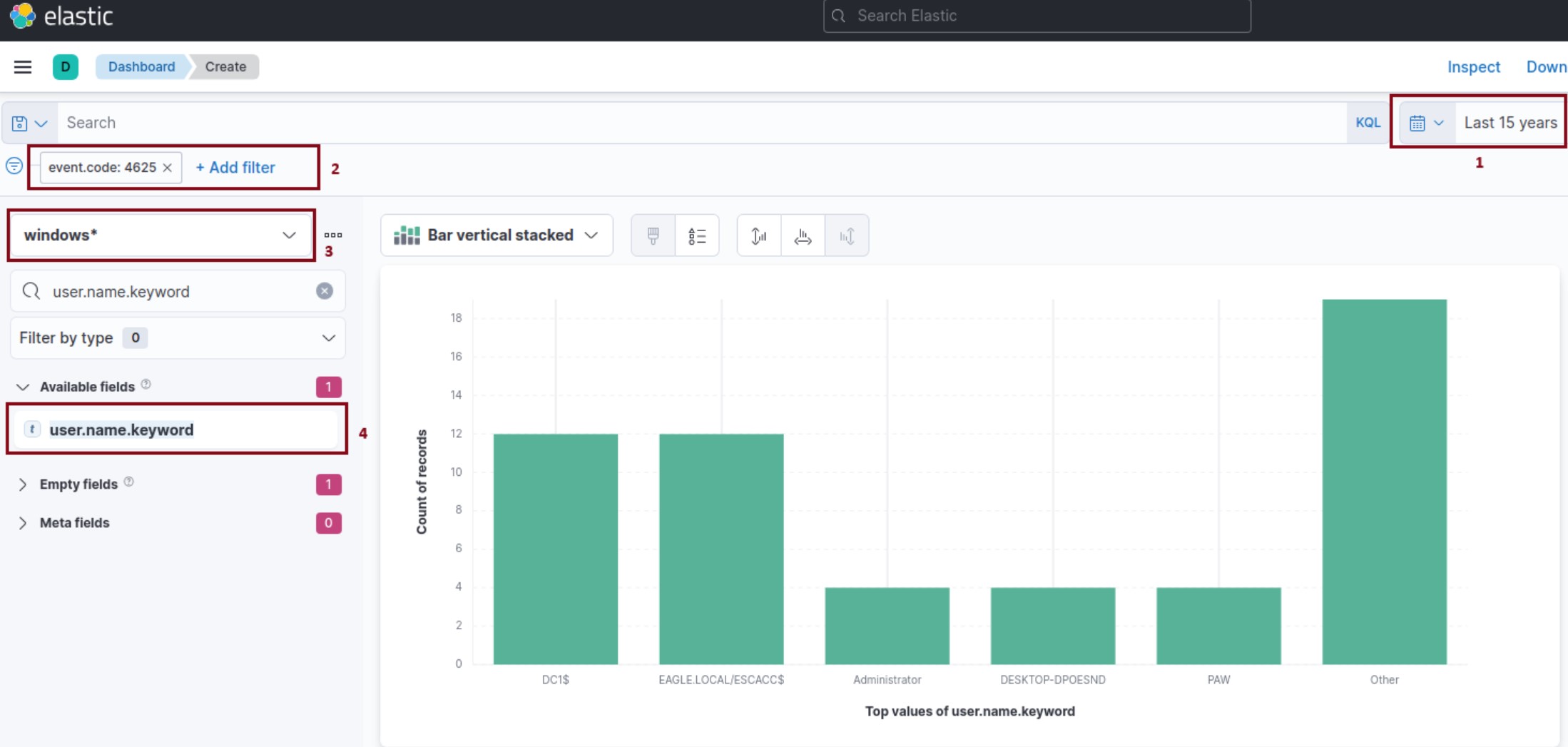The image size is (1568, 747).
Task: Click the bar chart type icon
Action: (x=407, y=235)
